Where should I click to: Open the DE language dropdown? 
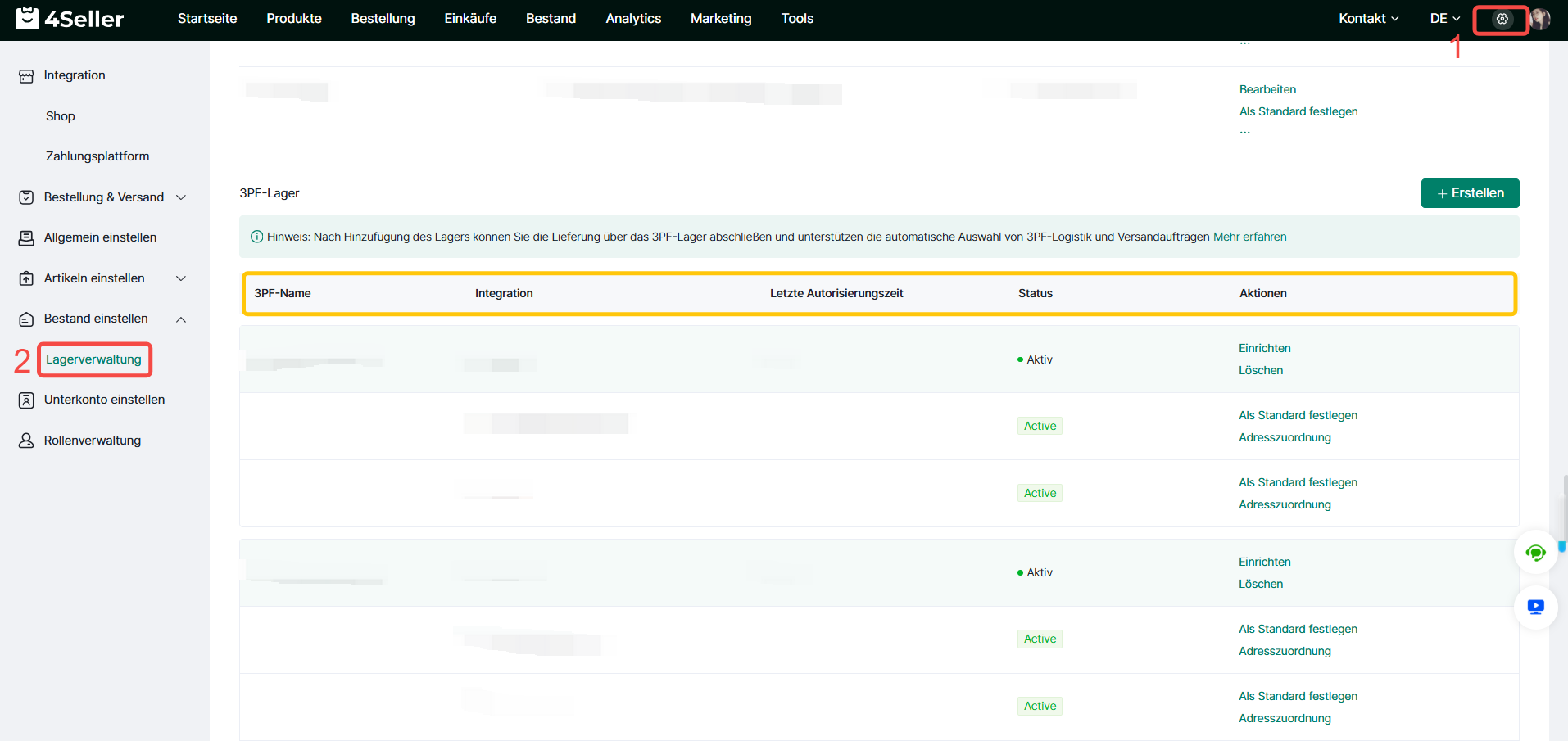1444,19
